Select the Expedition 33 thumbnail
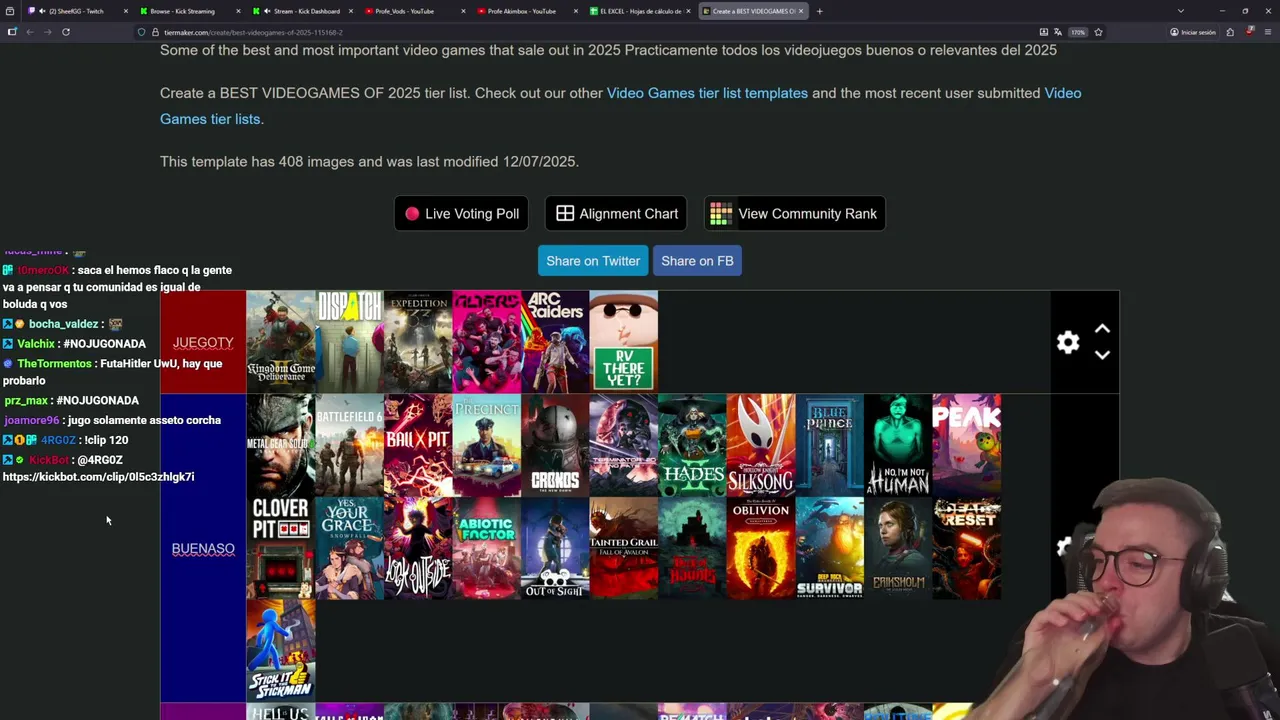The height and width of the screenshot is (720, 1280). click(418, 342)
